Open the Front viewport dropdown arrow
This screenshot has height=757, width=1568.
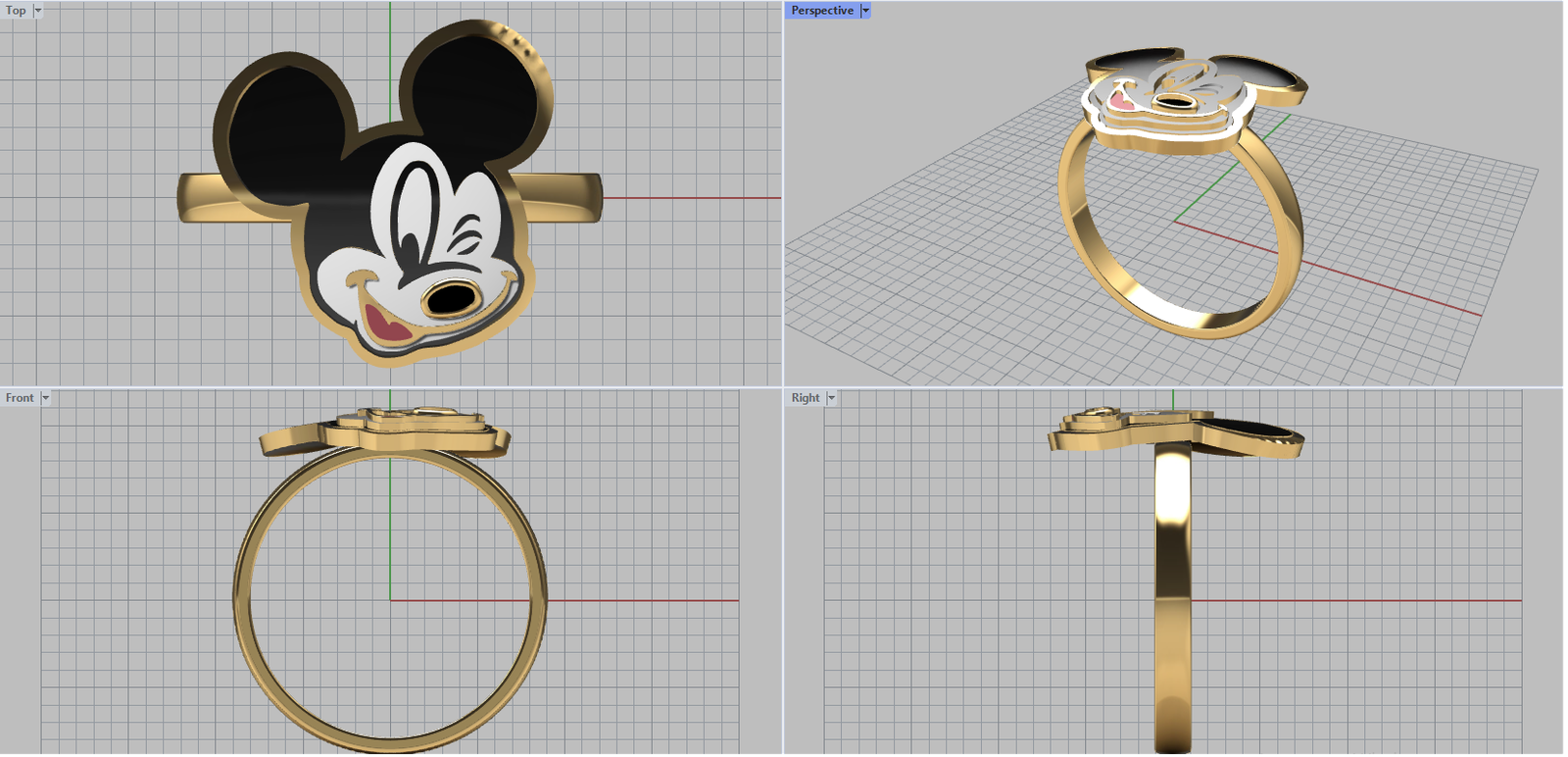click(45, 398)
